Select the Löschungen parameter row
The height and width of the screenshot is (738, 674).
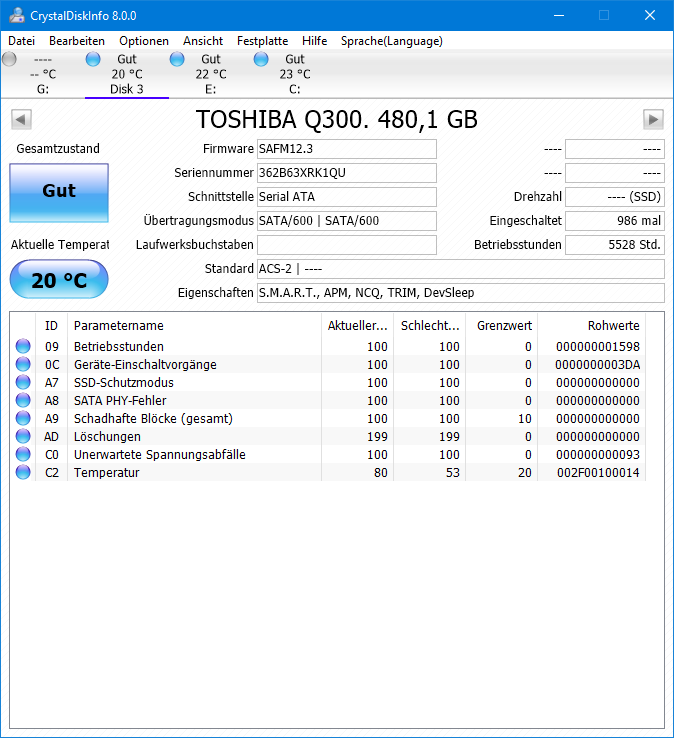[x=328, y=436]
